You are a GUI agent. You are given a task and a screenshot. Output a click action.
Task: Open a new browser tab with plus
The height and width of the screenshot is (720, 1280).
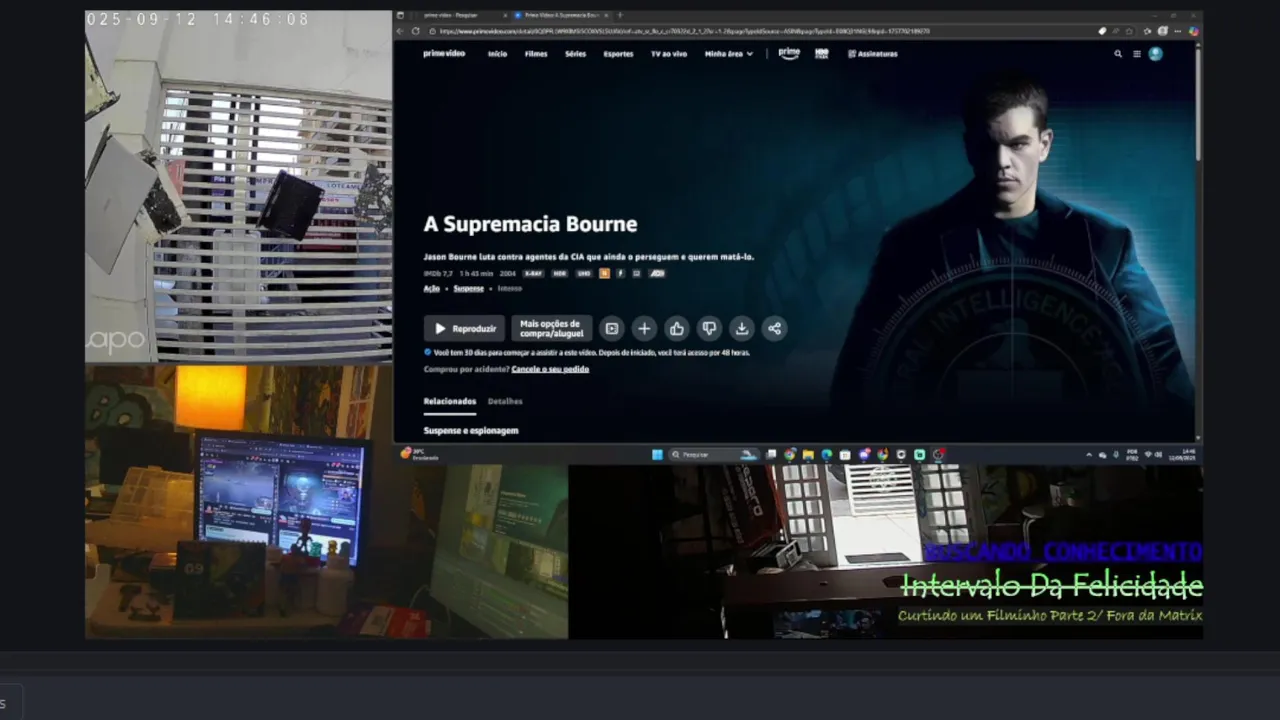click(620, 15)
